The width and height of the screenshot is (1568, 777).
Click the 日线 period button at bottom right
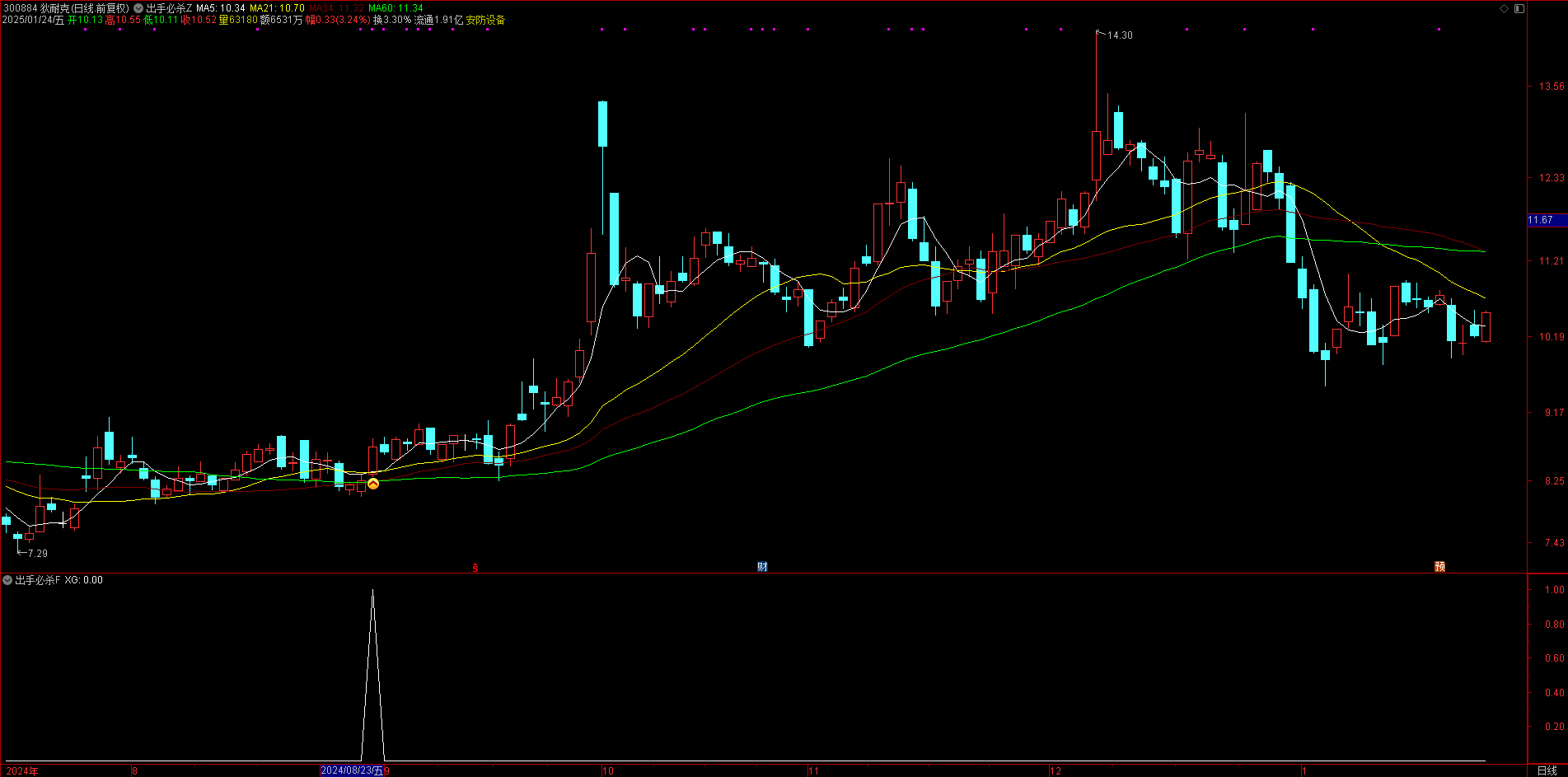[x=1547, y=770]
